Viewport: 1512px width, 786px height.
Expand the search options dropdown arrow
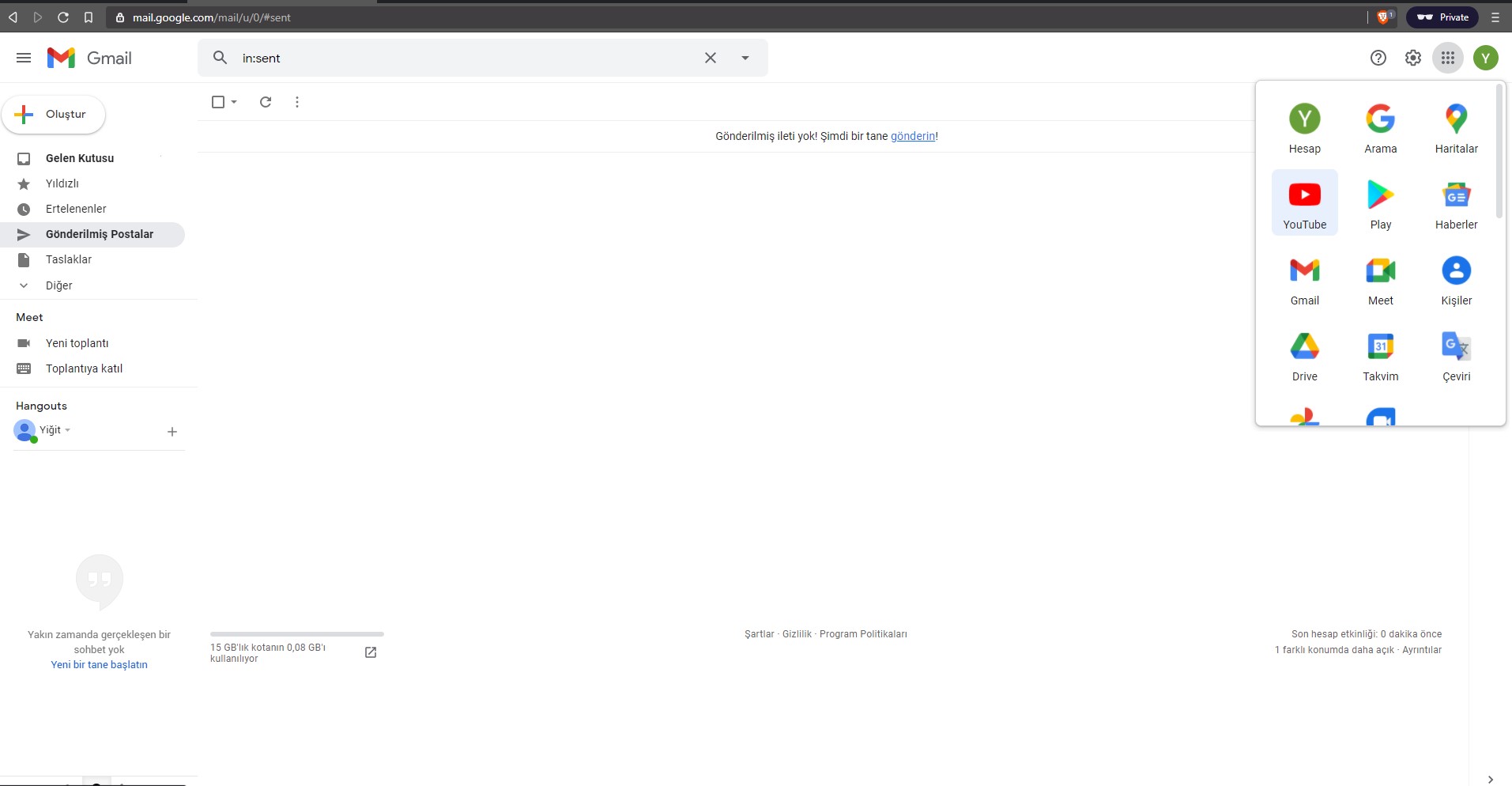click(745, 58)
